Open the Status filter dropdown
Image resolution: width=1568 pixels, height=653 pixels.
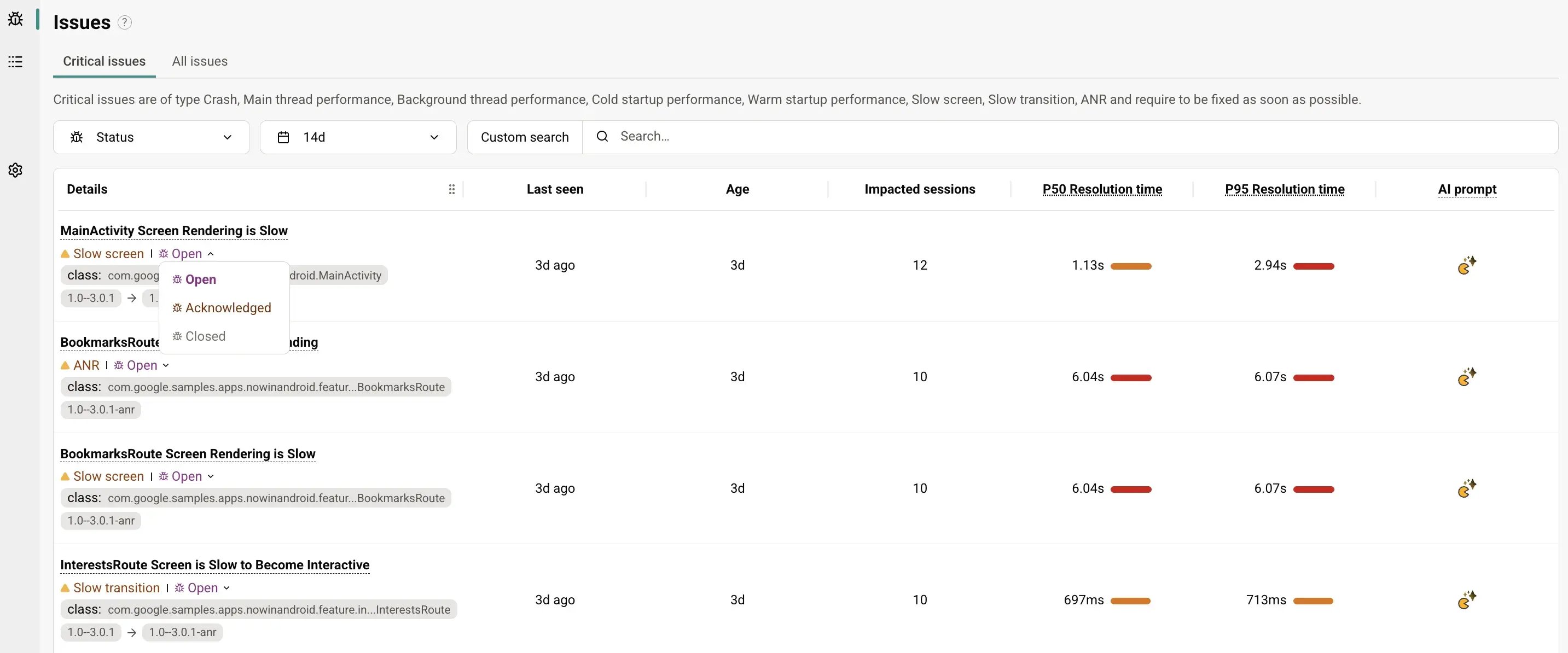(152, 137)
